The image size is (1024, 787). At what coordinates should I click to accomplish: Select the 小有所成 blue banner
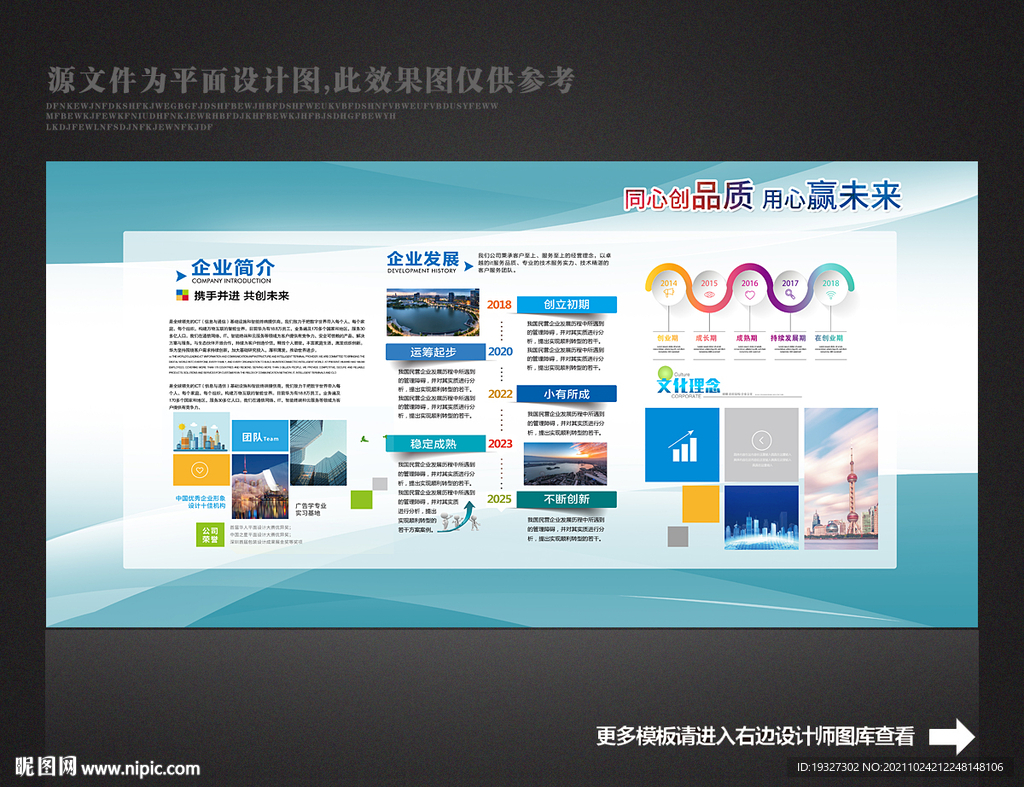[567, 394]
